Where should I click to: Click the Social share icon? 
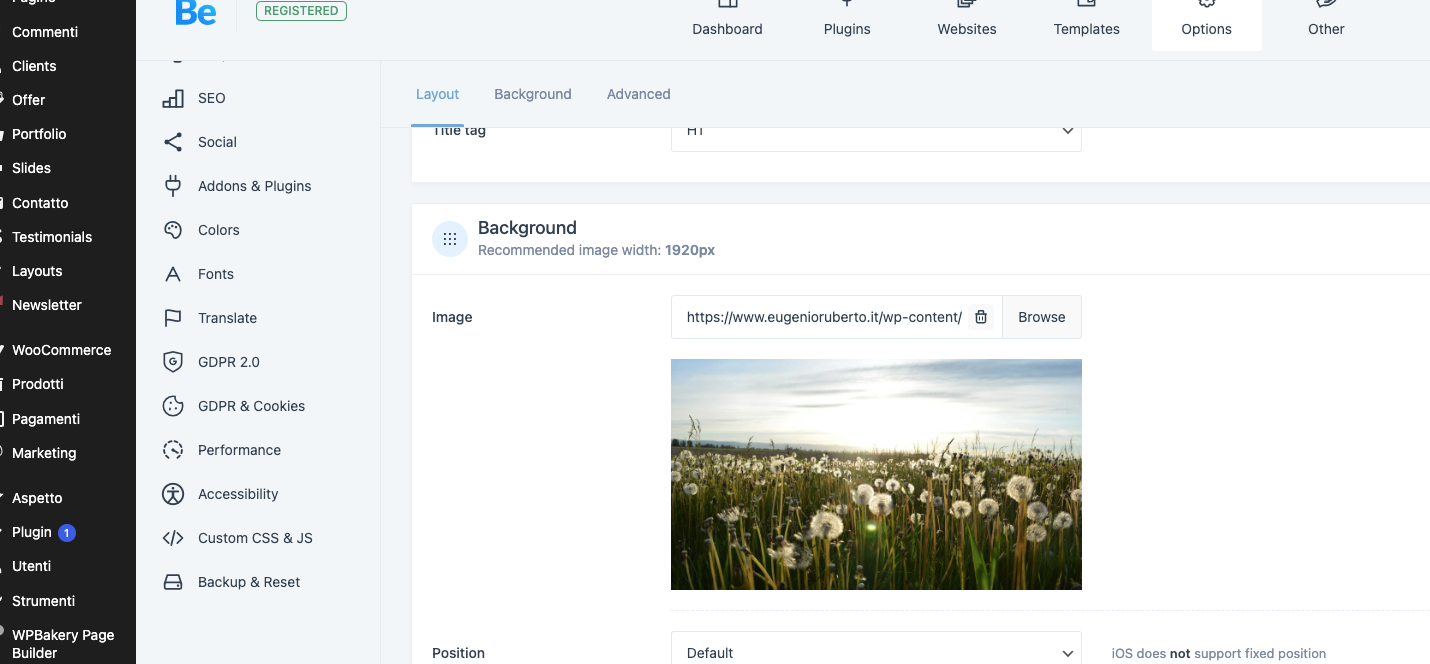173,142
